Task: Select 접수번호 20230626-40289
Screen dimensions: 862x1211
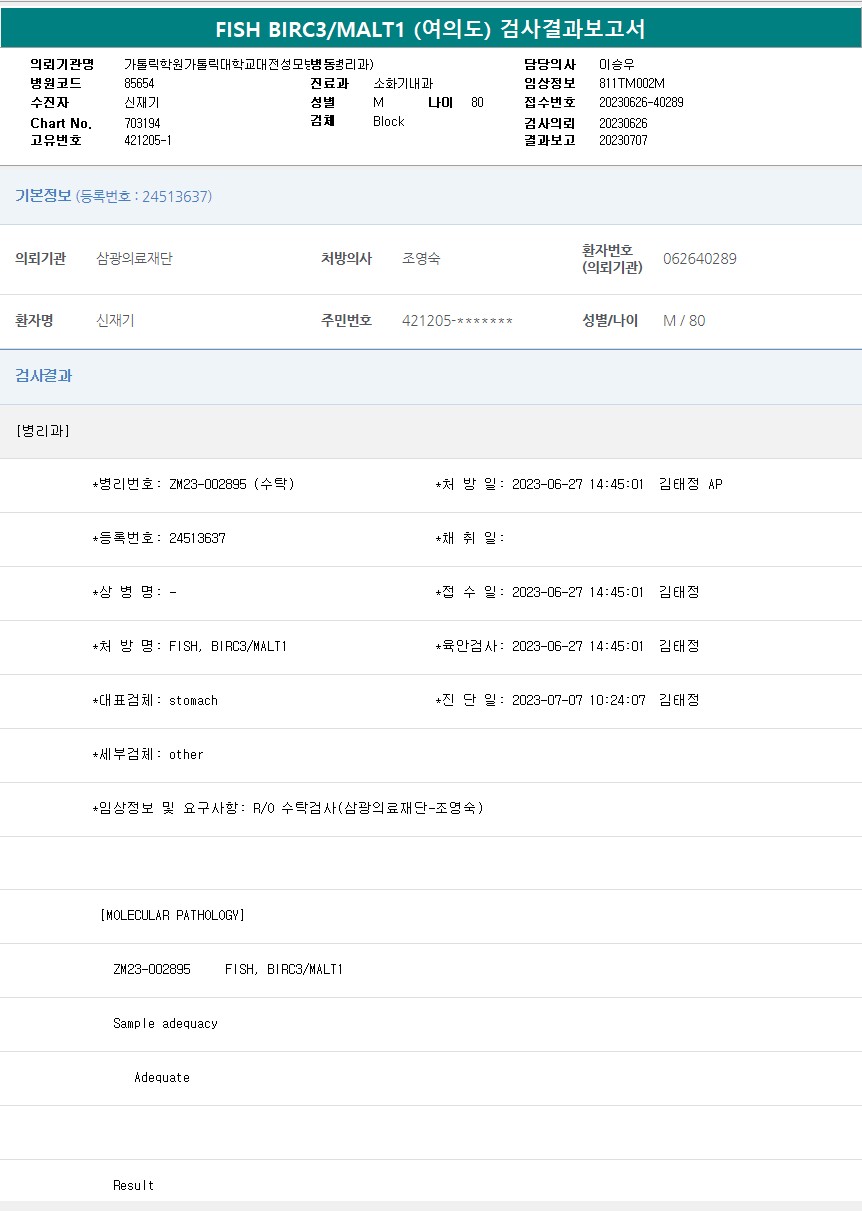Action: (641, 102)
